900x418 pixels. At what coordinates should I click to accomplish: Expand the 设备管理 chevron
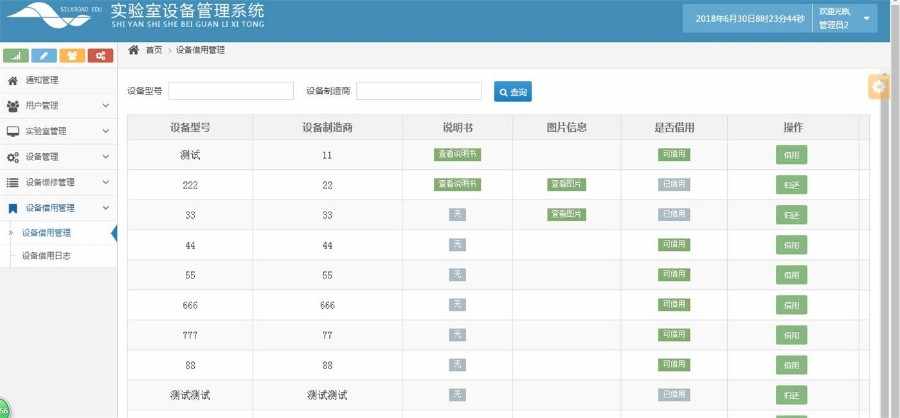coord(106,157)
